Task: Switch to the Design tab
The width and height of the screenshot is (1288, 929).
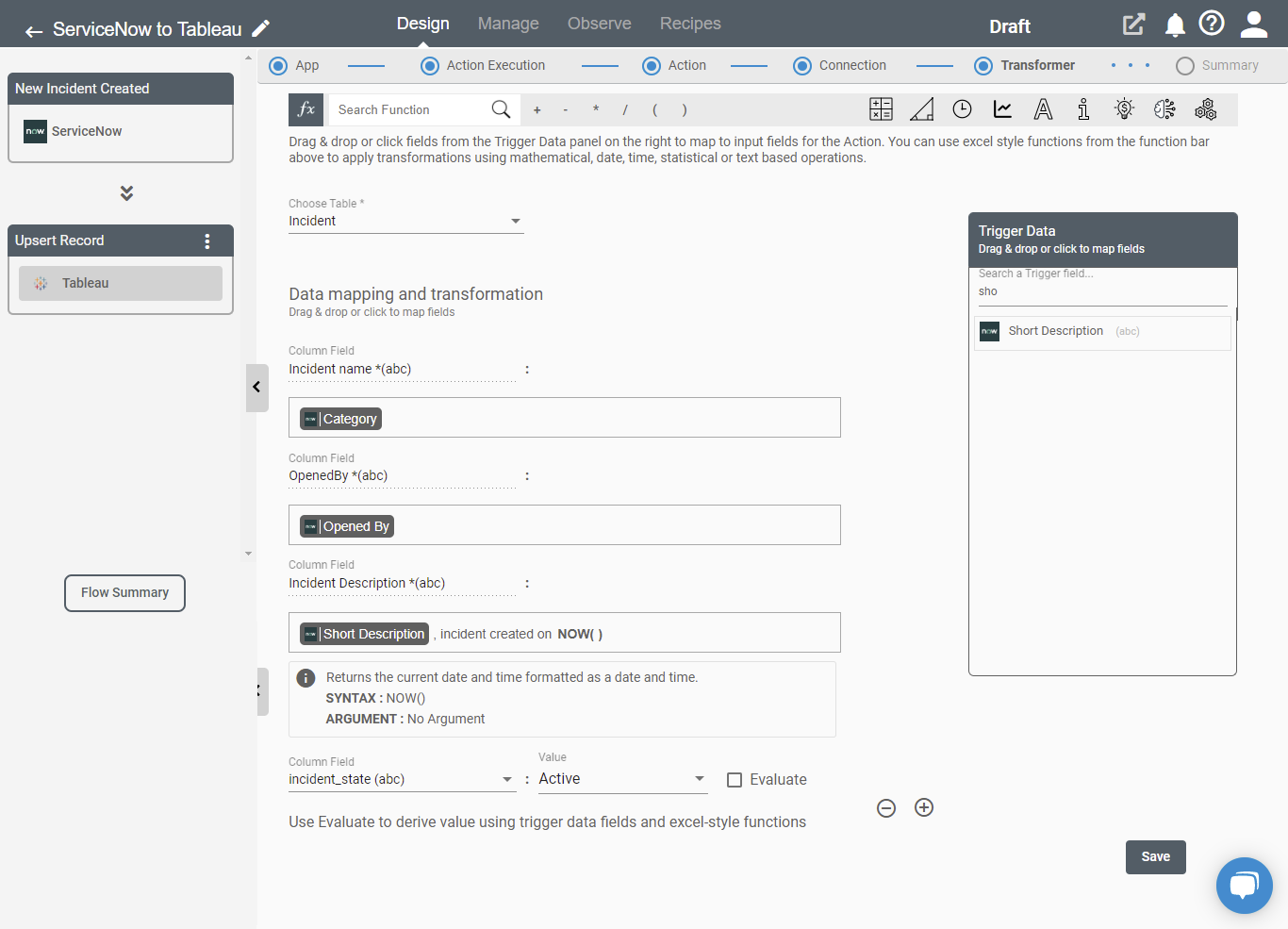Action: [423, 24]
